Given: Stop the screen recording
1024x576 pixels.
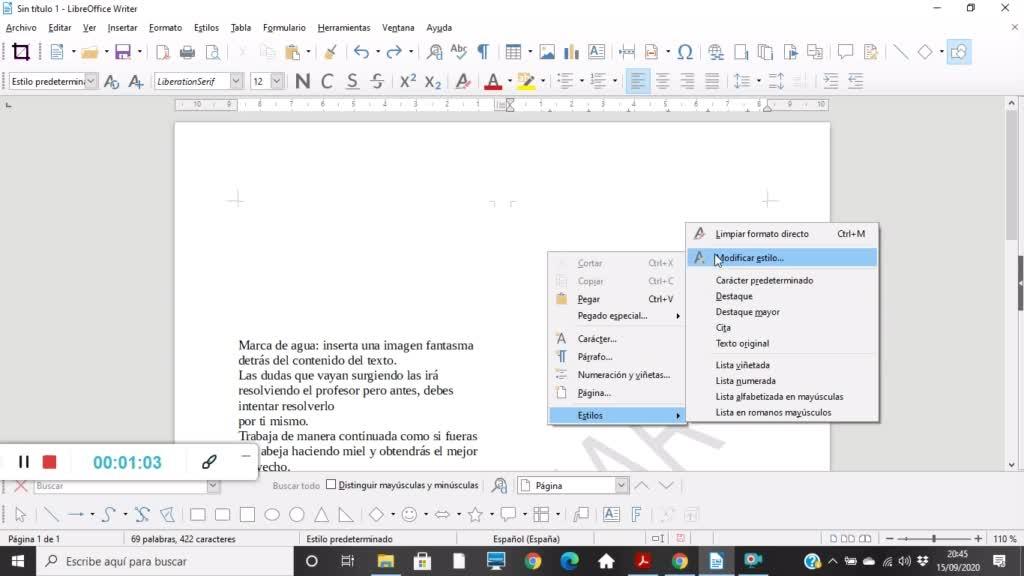Looking at the screenshot, I should (49, 462).
